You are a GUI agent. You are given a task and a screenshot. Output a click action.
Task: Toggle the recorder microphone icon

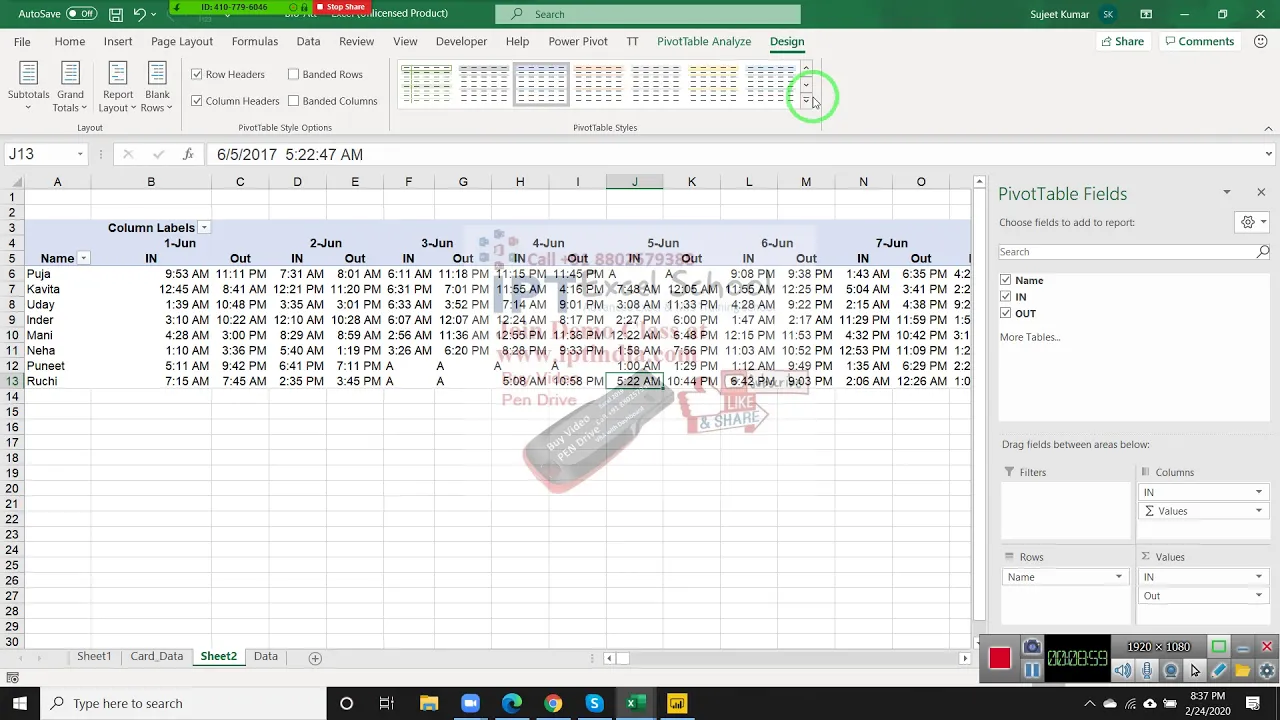1147,671
